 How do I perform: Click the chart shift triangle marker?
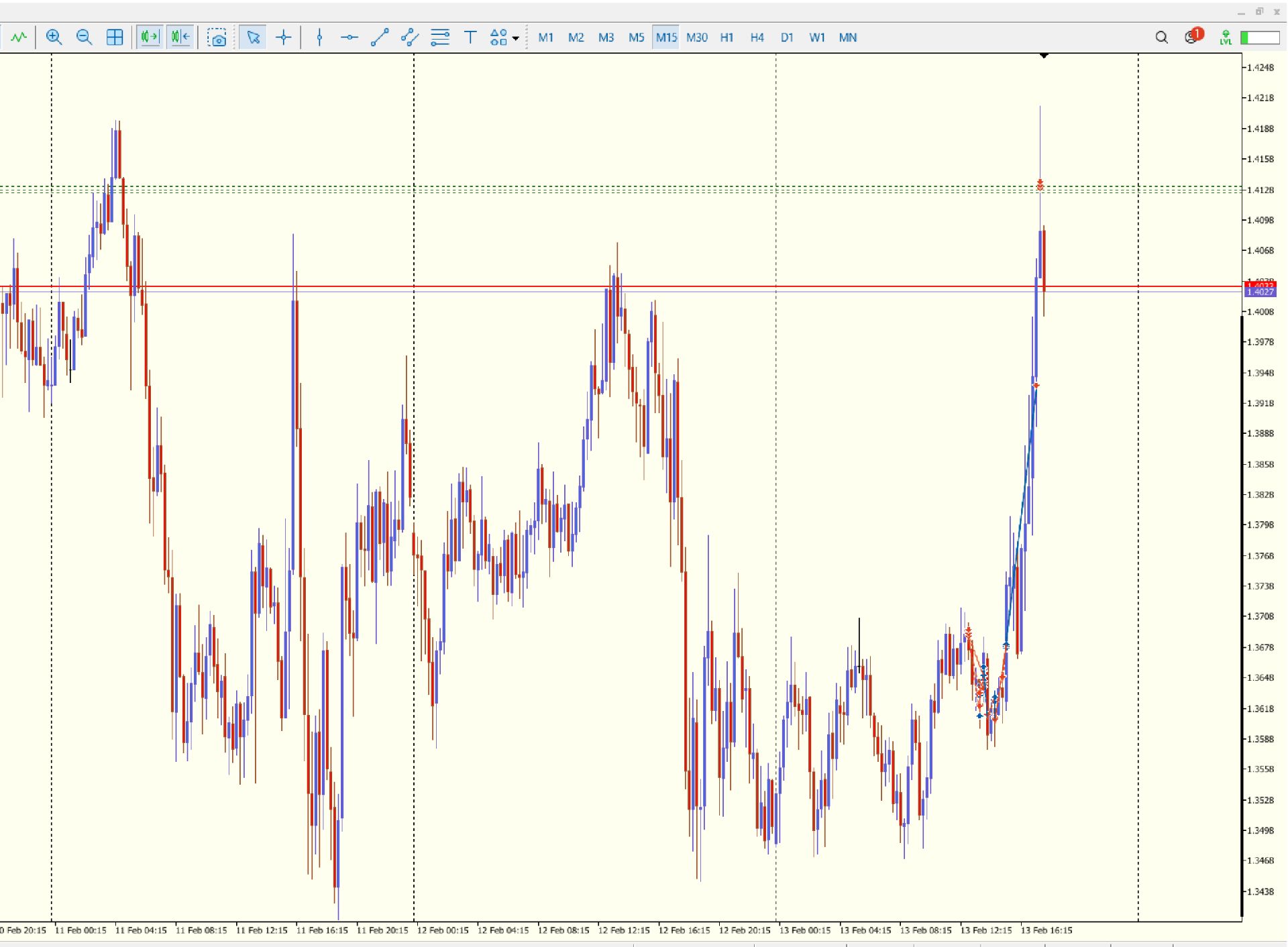1044,56
